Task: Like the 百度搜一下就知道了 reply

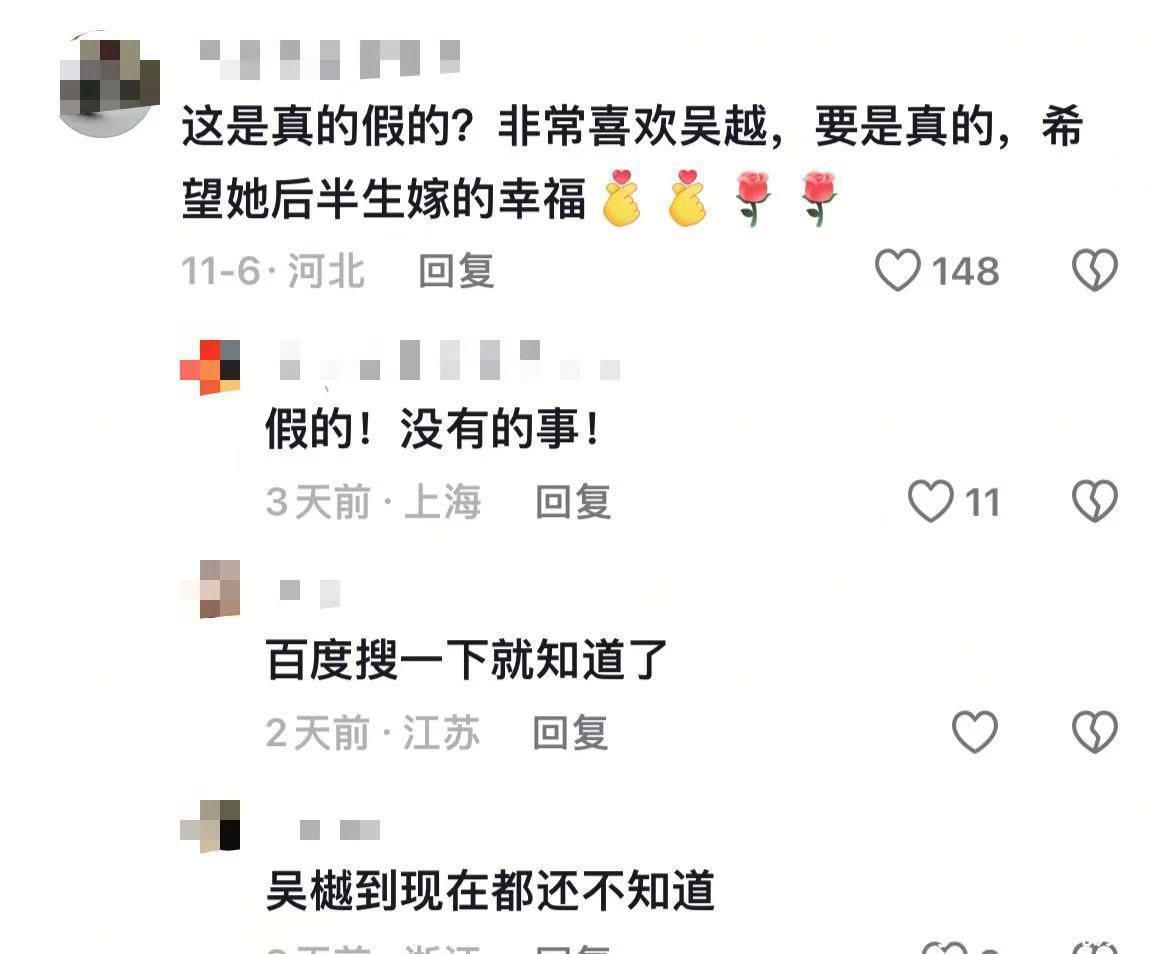Action: coord(975,731)
